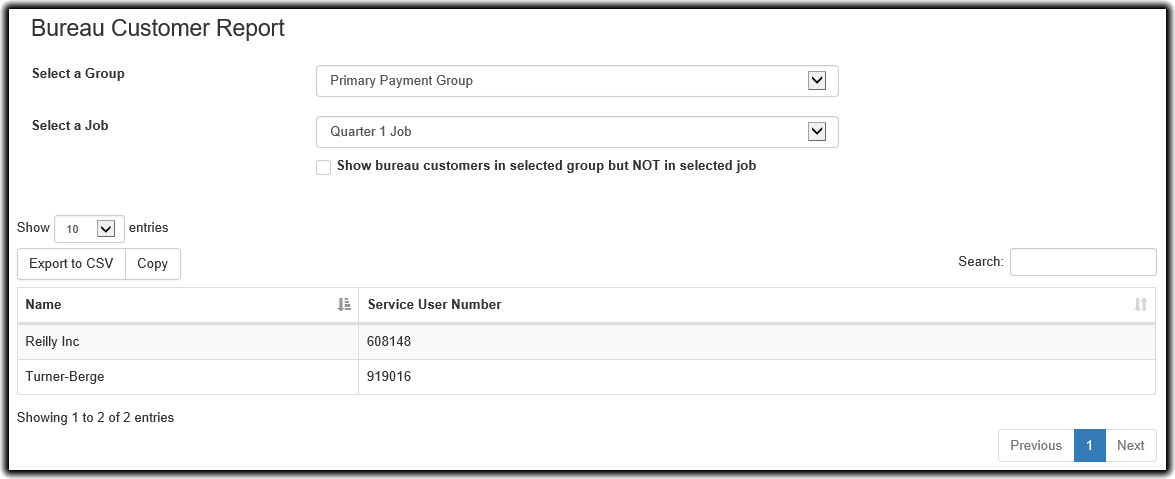Open the Show entries count dropdown
This screenshot has height=479, width=1175.
point(89,229)
